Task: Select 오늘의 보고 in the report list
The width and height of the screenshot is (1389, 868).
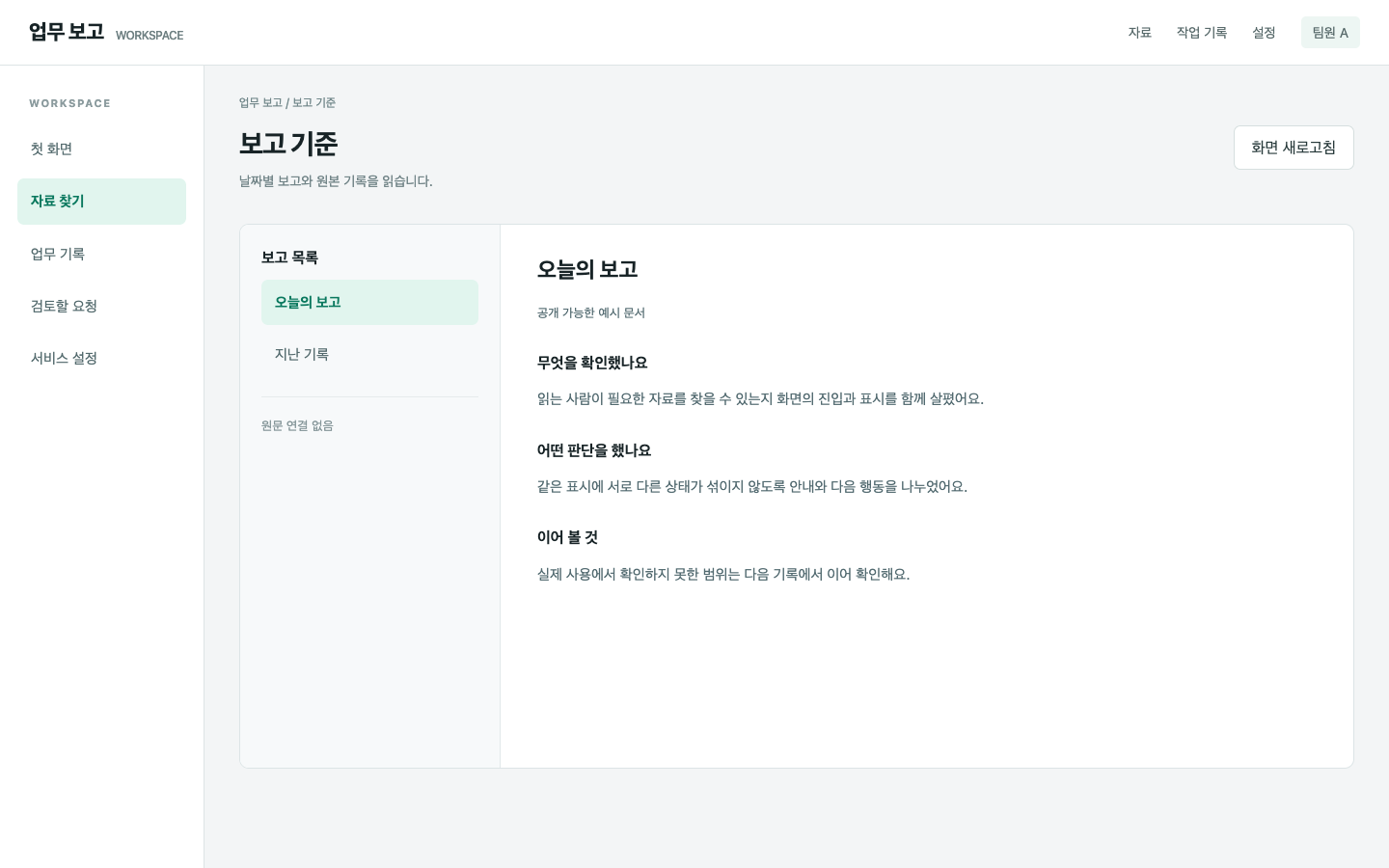Action: tap(369, 303)
